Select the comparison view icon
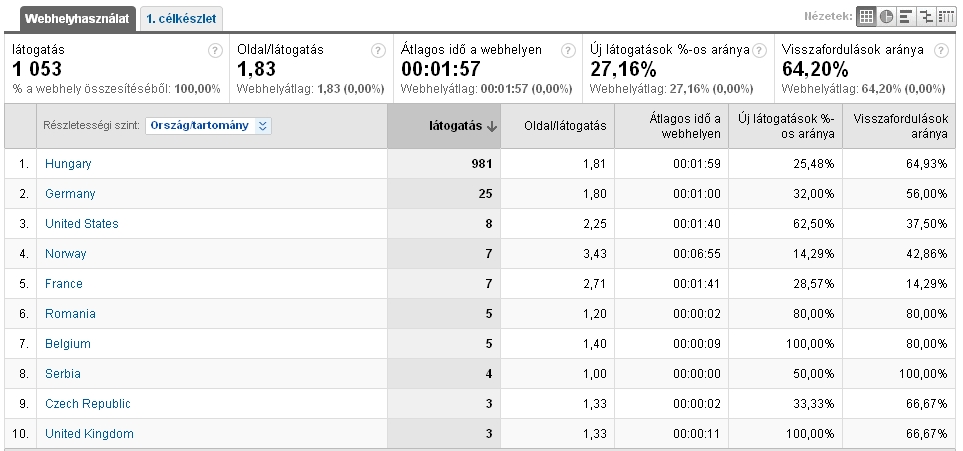The height and width of the screenshot is (451, 963). (925, 16)
